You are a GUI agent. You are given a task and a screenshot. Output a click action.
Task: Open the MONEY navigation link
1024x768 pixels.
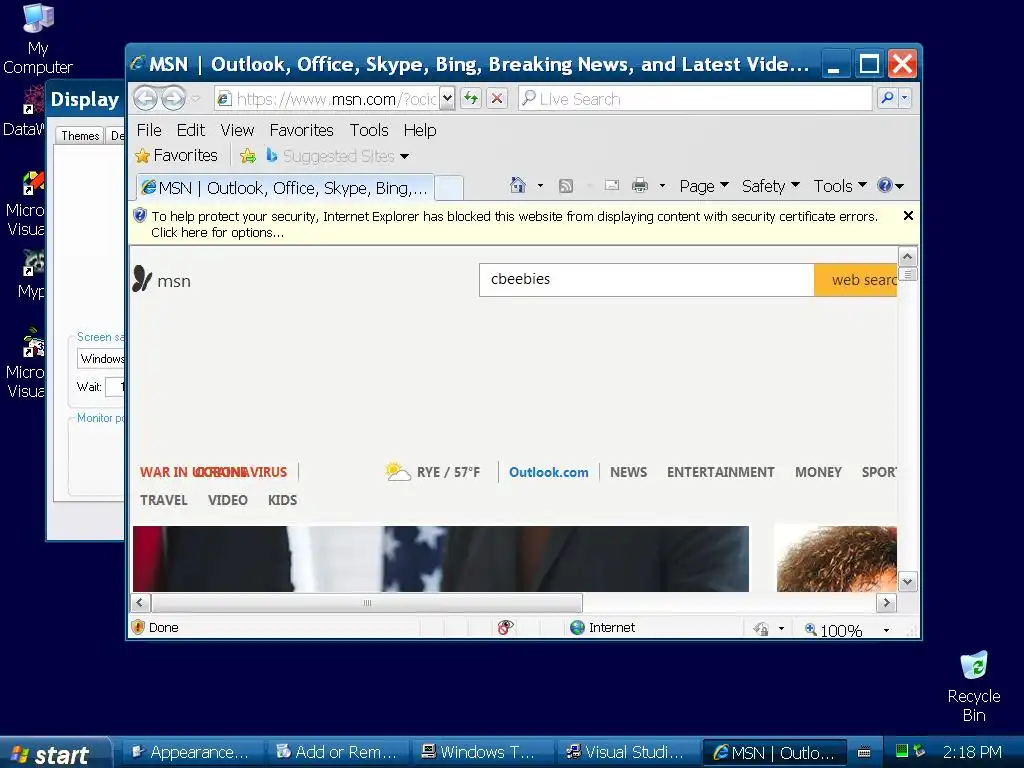[x=818, y=472]
